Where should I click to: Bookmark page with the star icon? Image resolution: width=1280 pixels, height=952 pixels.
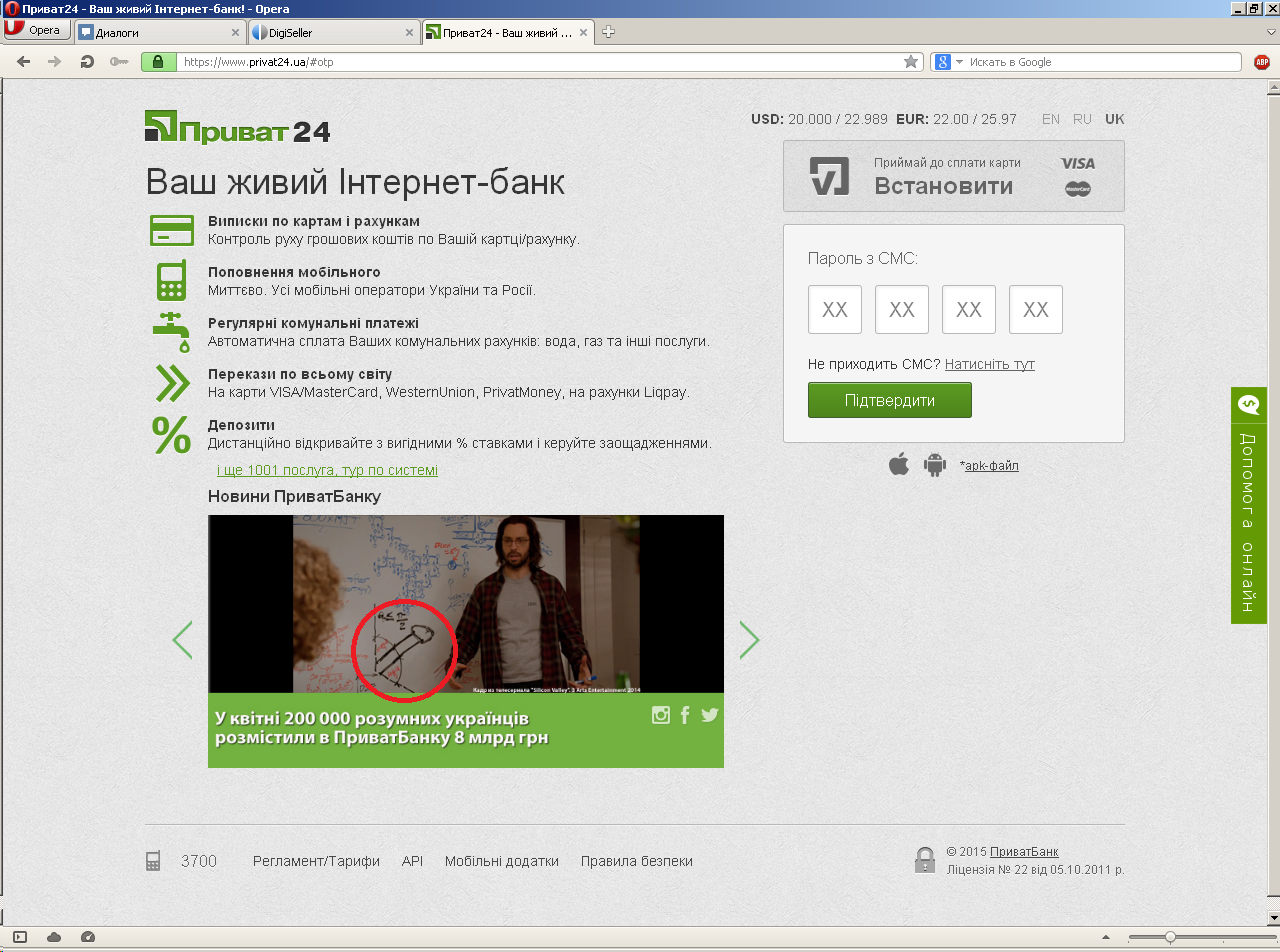[911, 62]
